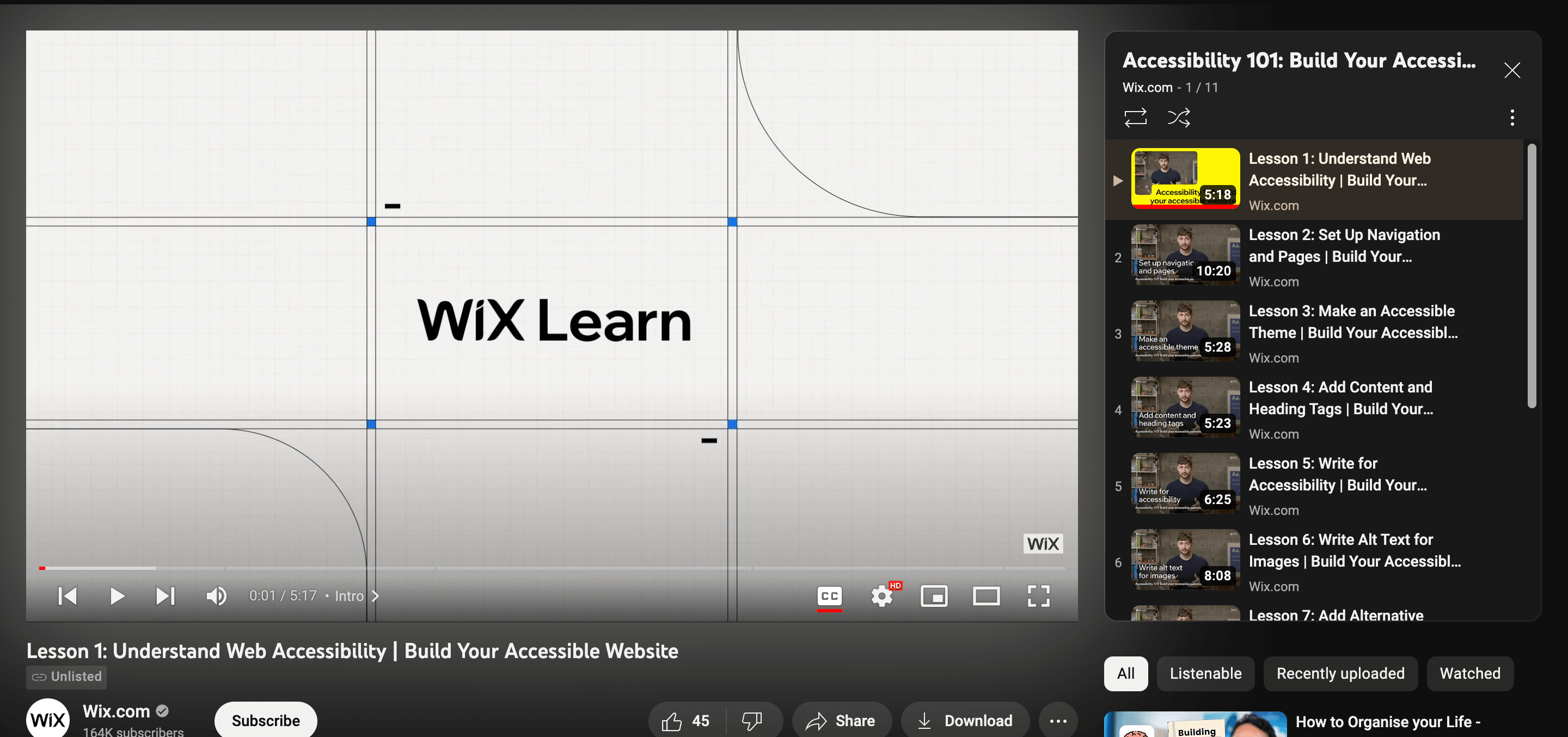Image resolution: width=1568 pixels, height=737 pixels.
Task: Open video settings gear menu
Action: pyautogui.click(x=881, y=596)
